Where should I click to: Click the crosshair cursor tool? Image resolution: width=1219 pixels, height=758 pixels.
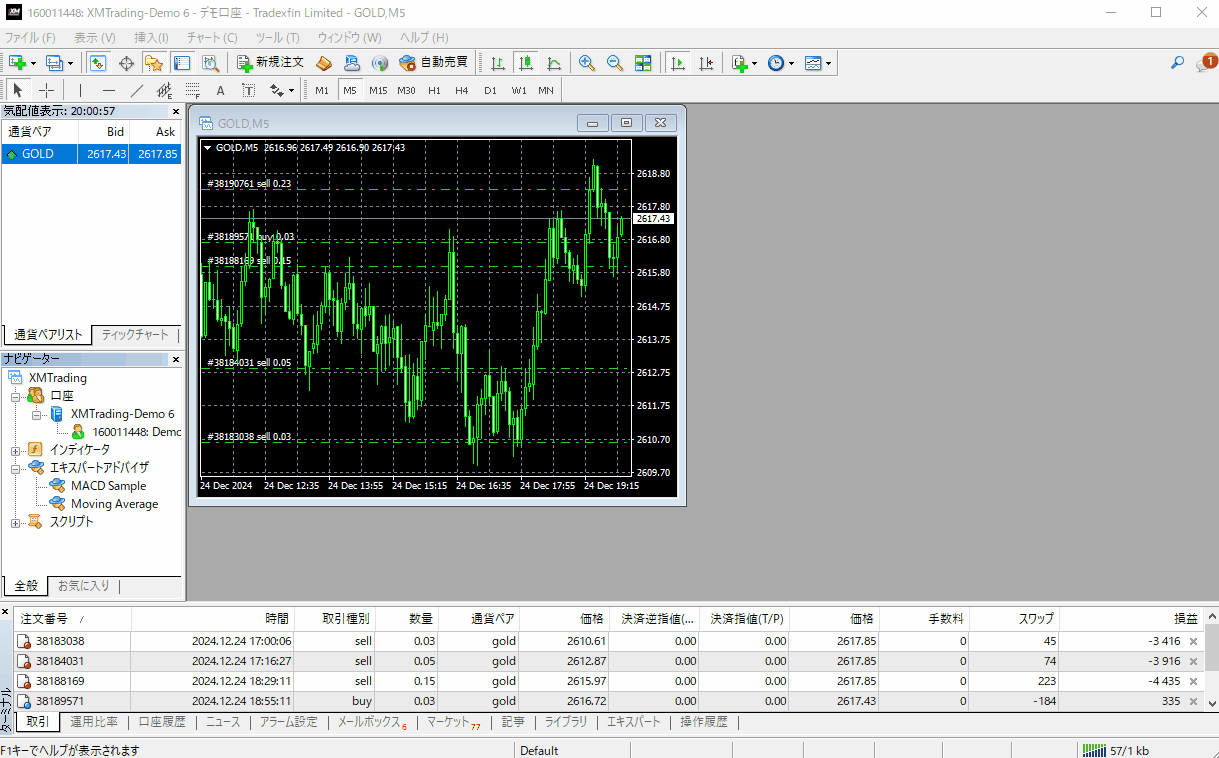pyautogui.click(x=47, y=90)
